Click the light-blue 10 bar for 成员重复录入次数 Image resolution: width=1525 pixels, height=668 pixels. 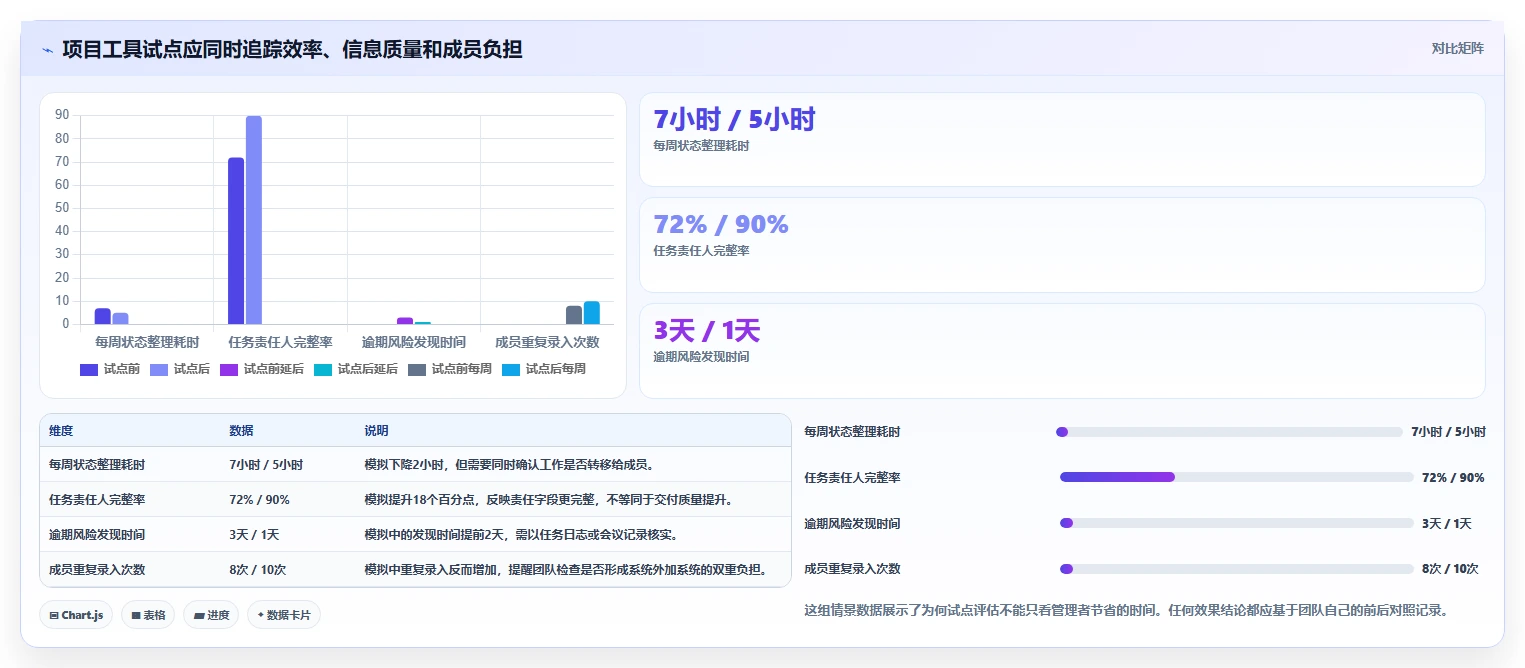pos(592,313)
